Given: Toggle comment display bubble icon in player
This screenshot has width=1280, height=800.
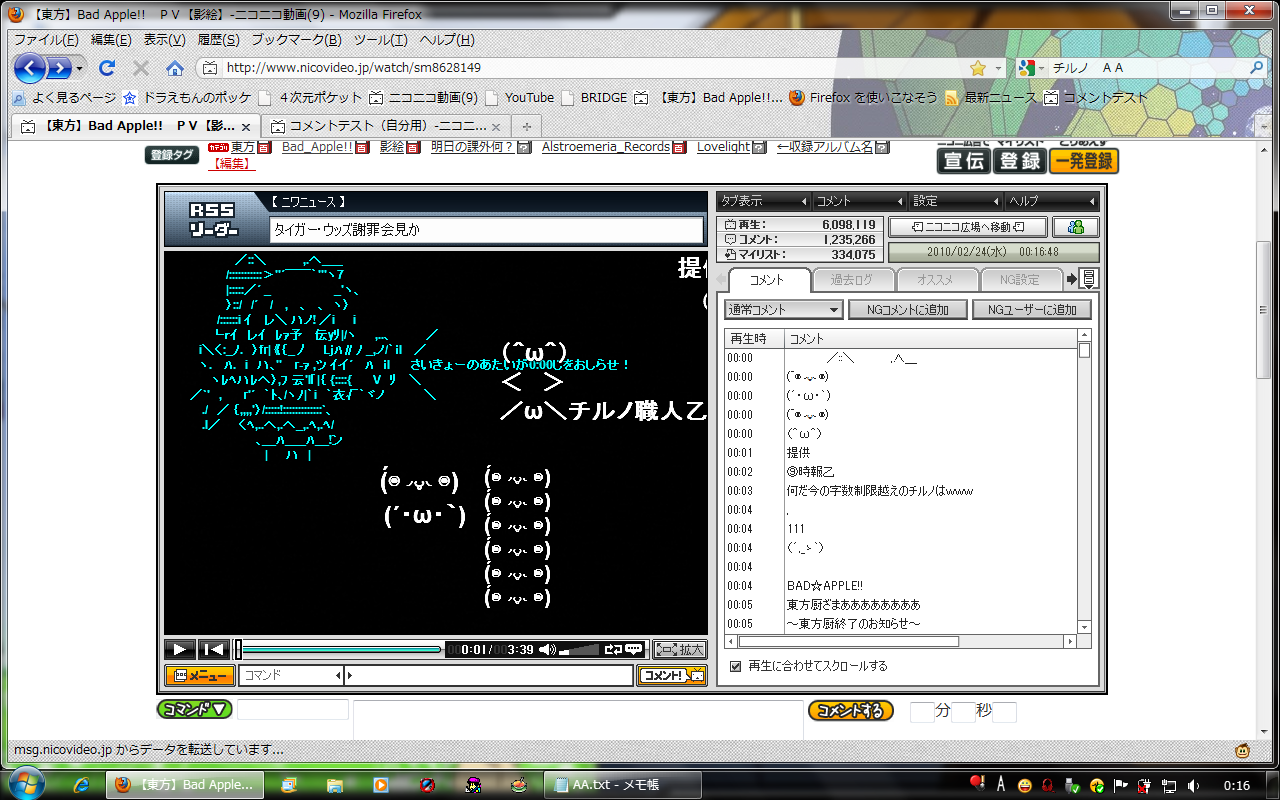Looking at the screenshot, I should click(634, 650).
